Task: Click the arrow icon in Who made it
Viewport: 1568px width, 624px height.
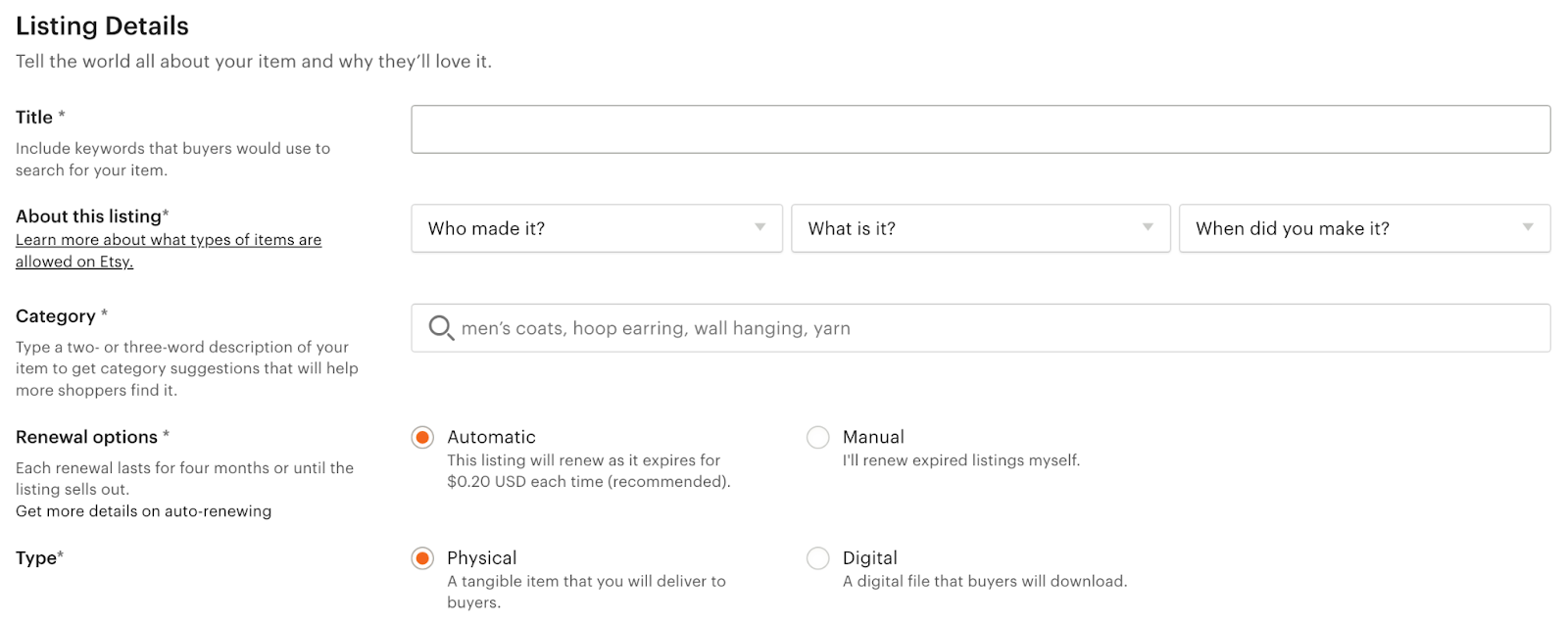Action: (759, 227)
